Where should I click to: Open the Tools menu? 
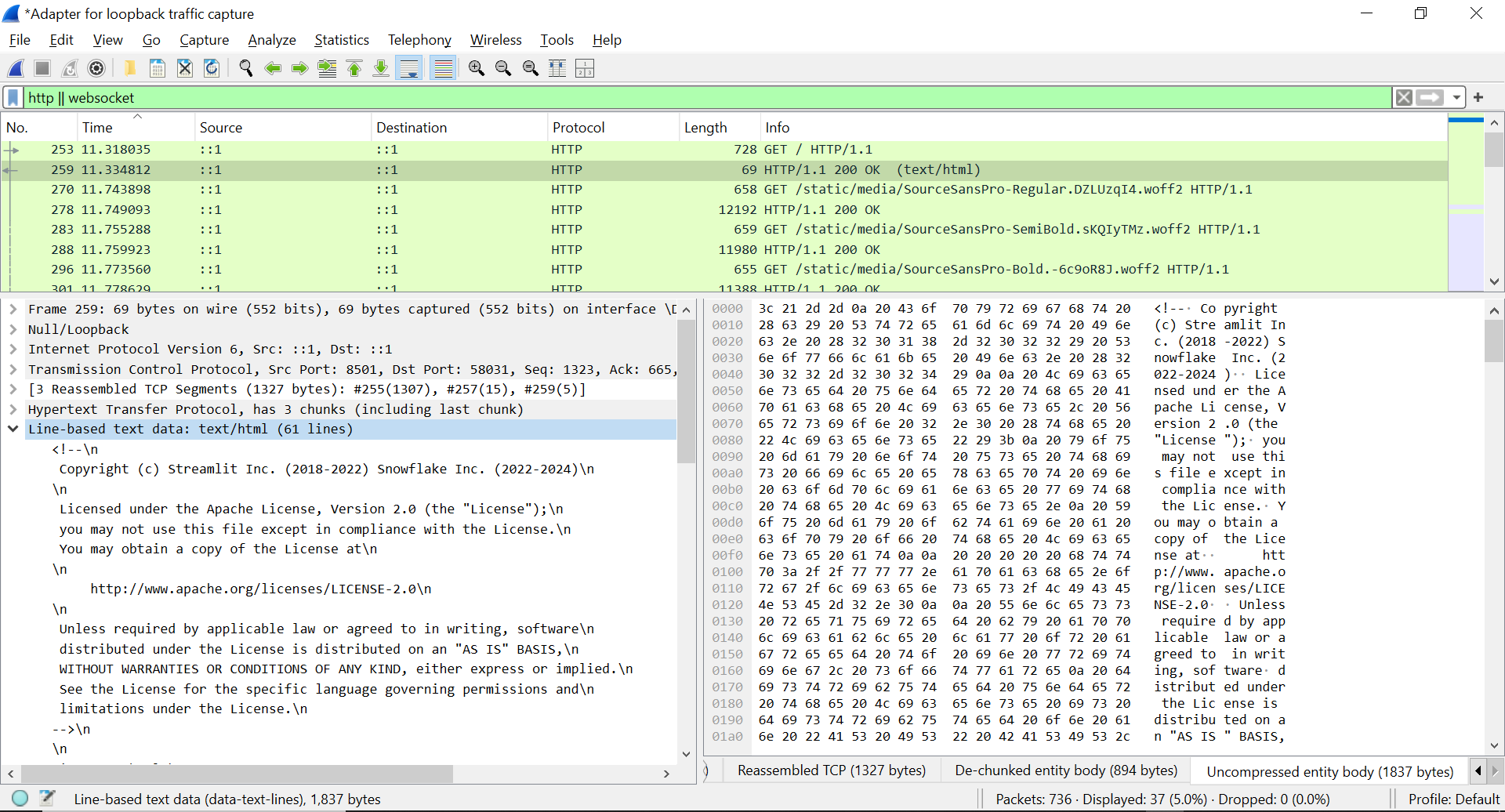pyautogui.click(x=557, y=40)
